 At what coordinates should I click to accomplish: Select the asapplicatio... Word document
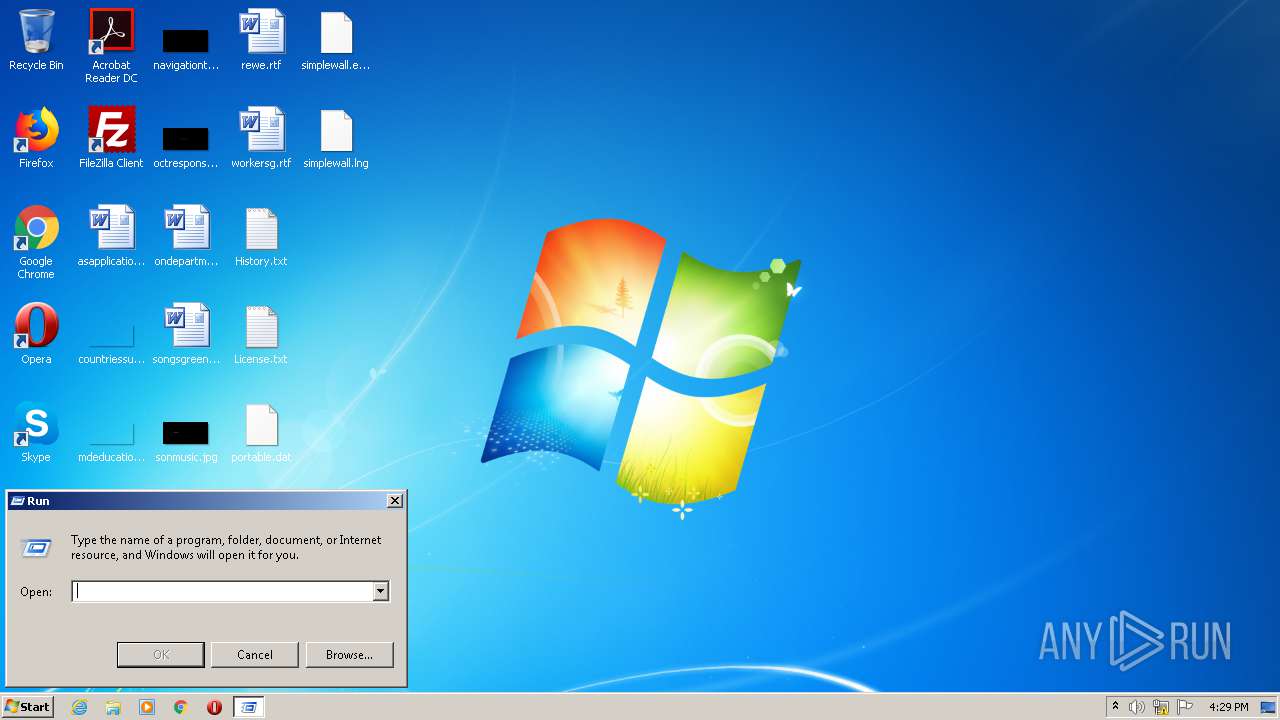click(x=111, y=236)
